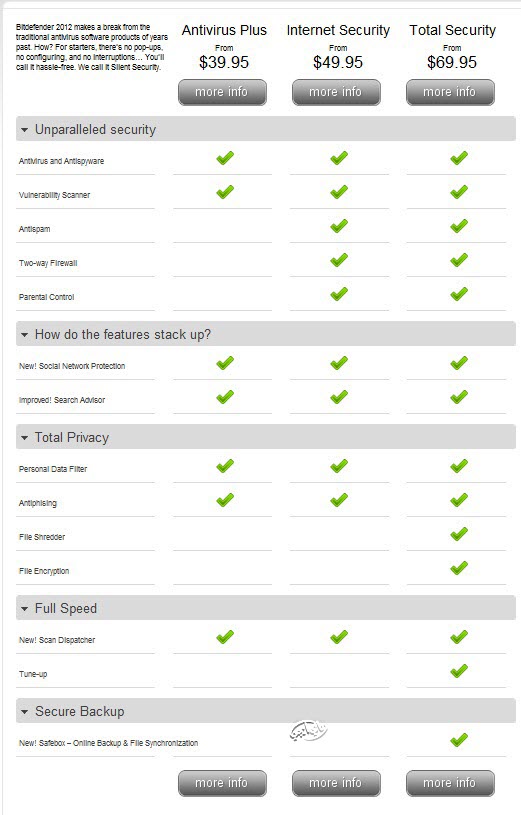Collapse the Total Privacy section arrow
The height and width of the screenshot is (815, 521).
[24, 438]
